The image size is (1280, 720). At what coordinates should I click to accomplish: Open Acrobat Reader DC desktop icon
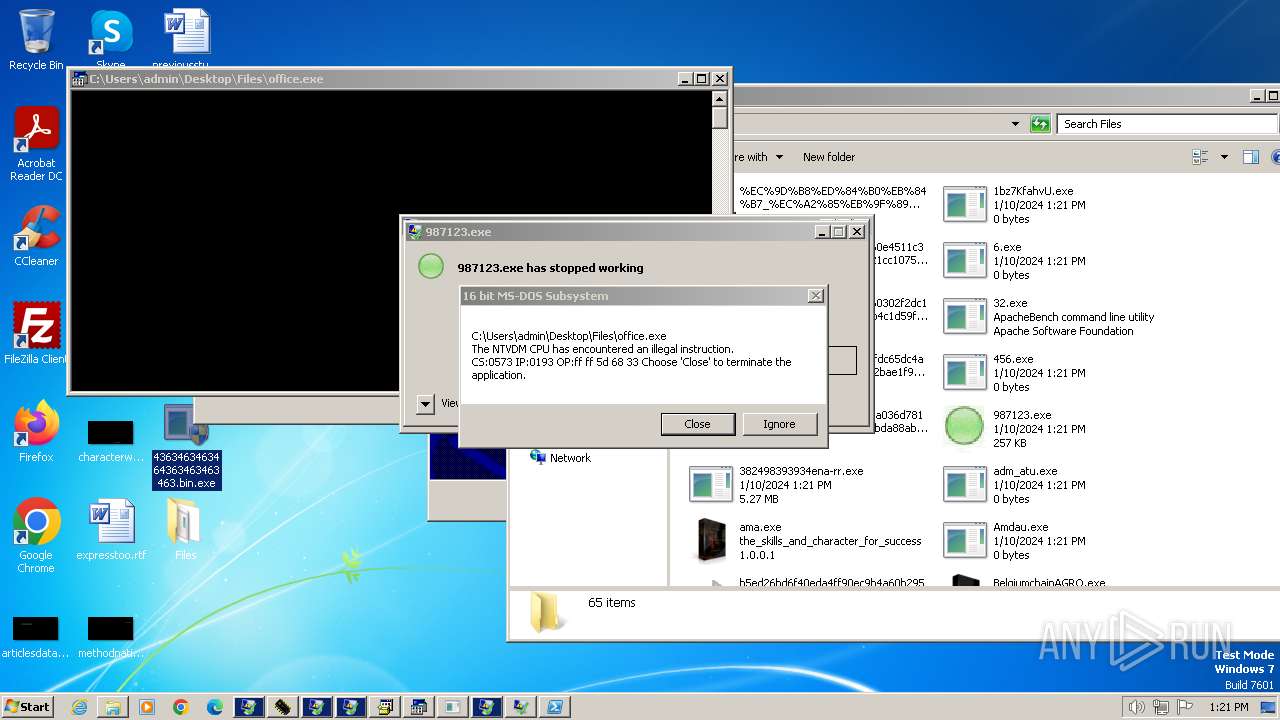[x=36, y=145]
